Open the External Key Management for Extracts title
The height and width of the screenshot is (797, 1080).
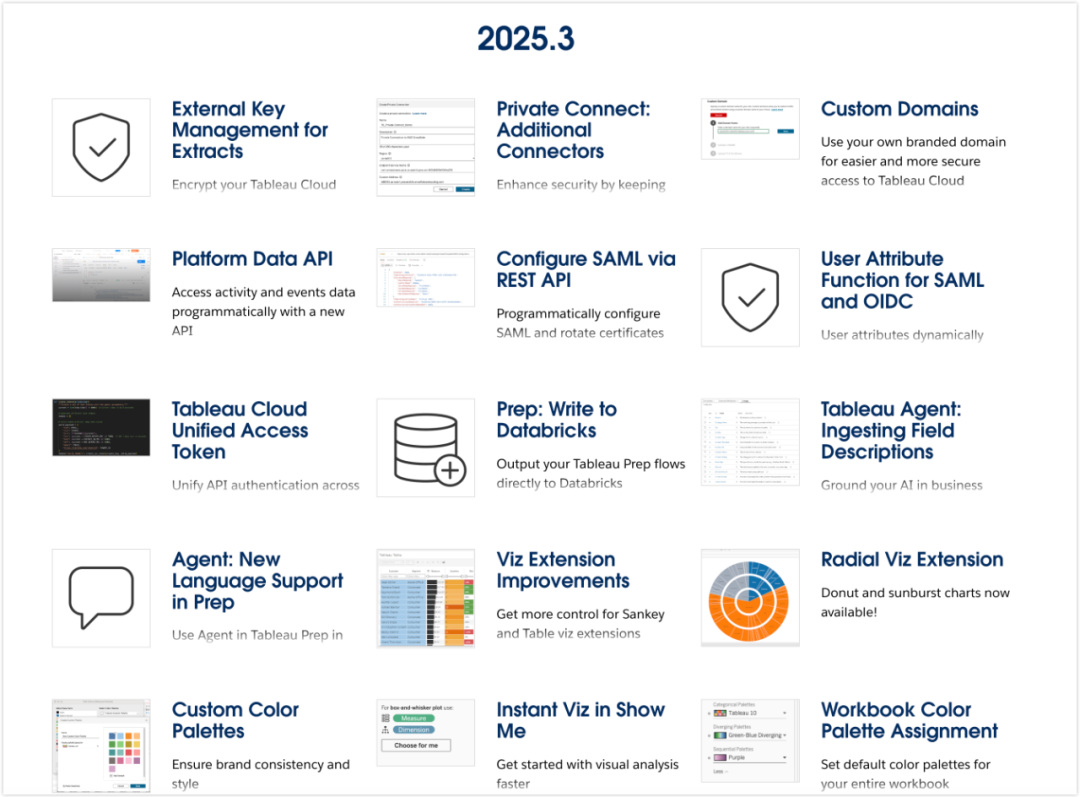[250, 130]
